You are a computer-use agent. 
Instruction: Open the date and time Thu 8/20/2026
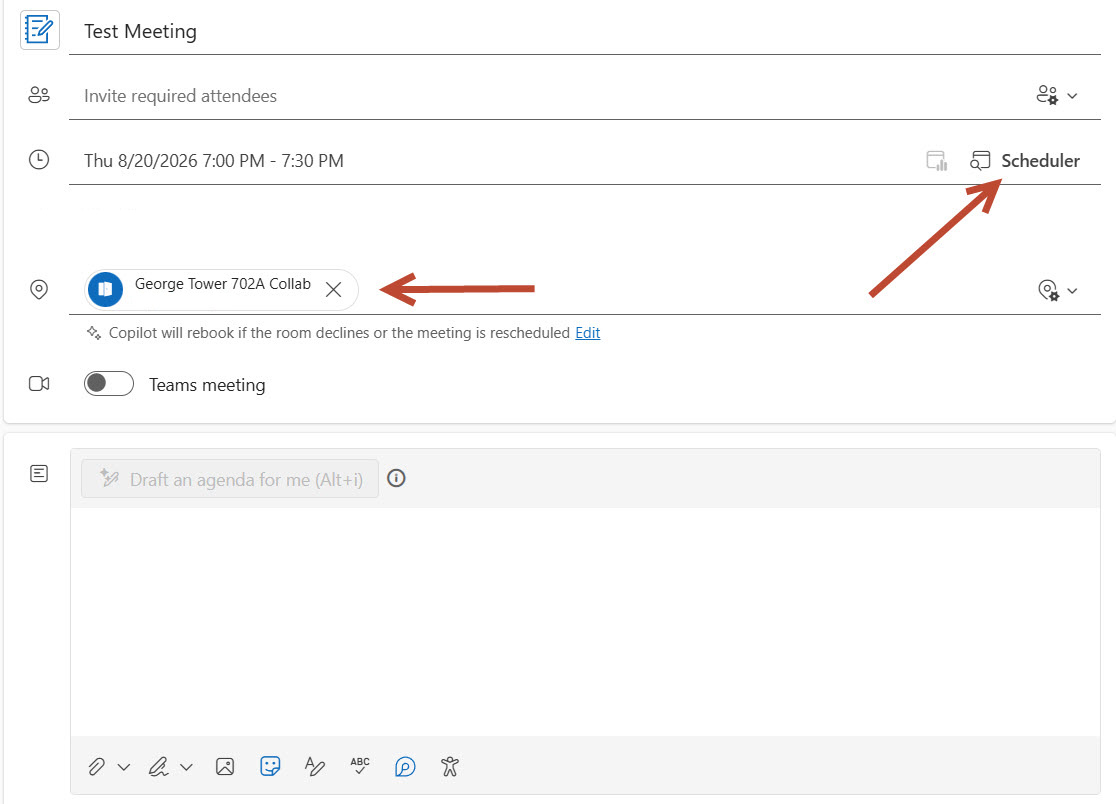tap(214, 161)
